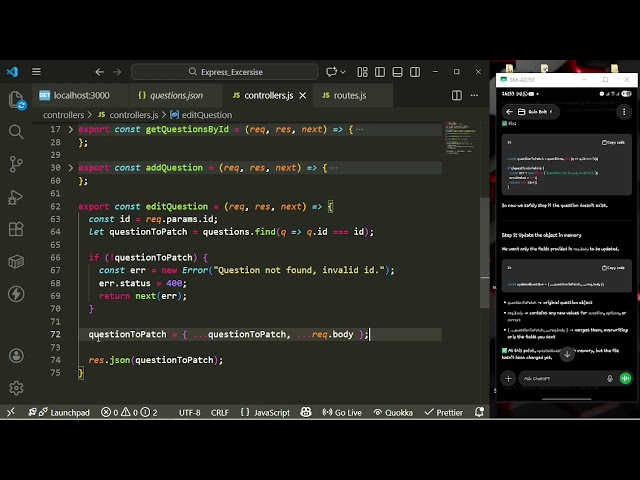Click the controllers folder breadcrumb

[x=63, y=115]
